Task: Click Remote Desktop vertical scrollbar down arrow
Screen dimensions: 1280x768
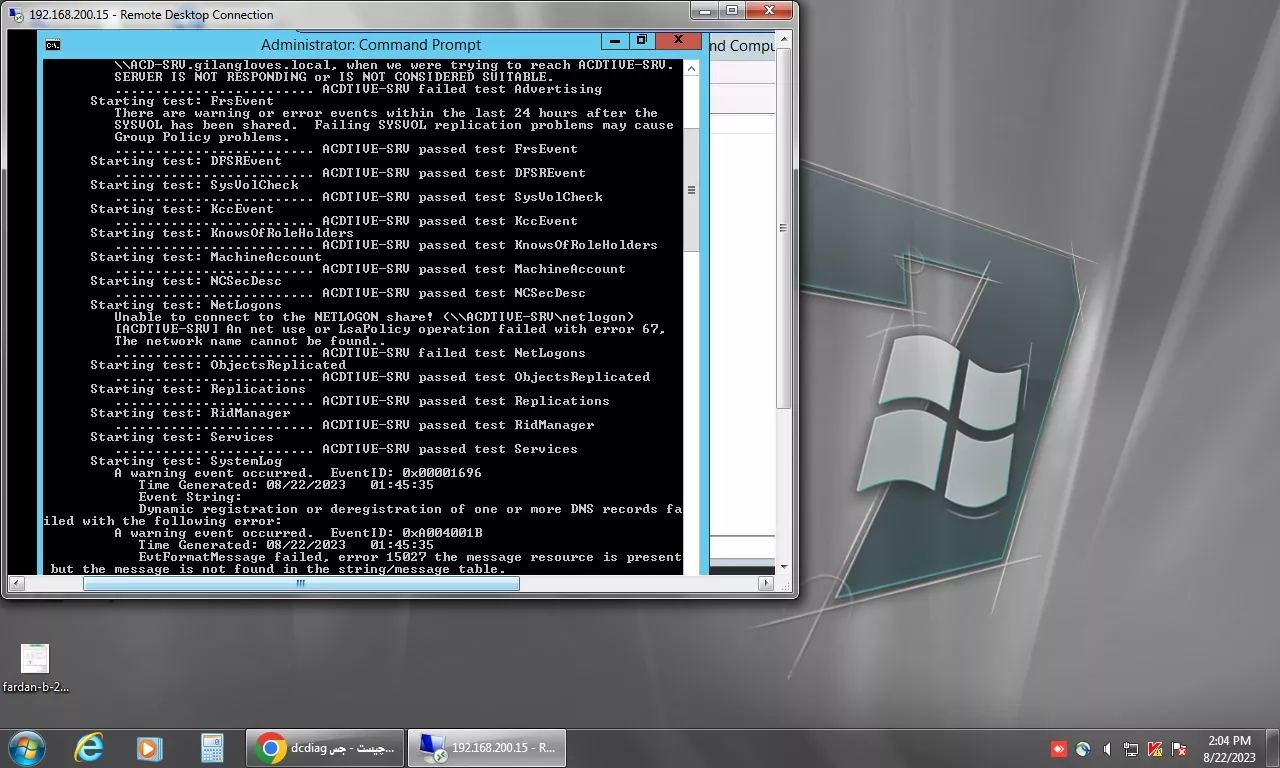Action: point(784,567)
